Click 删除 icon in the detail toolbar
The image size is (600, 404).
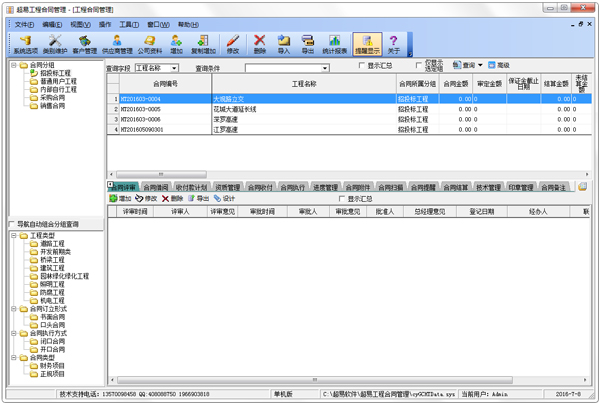click(x=172, y=198)
